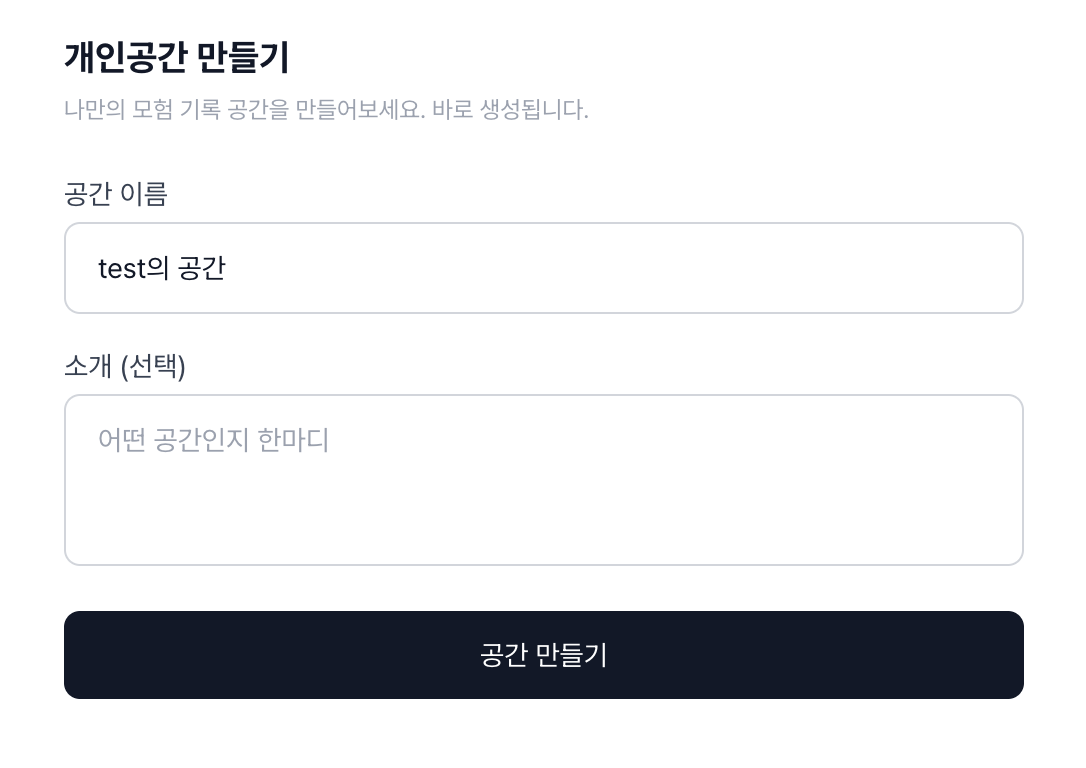Focus the 소개 (선택) text area
The height and width of the screenshot is (768, 1086).
pyautogui.click(x=543, y=480)
